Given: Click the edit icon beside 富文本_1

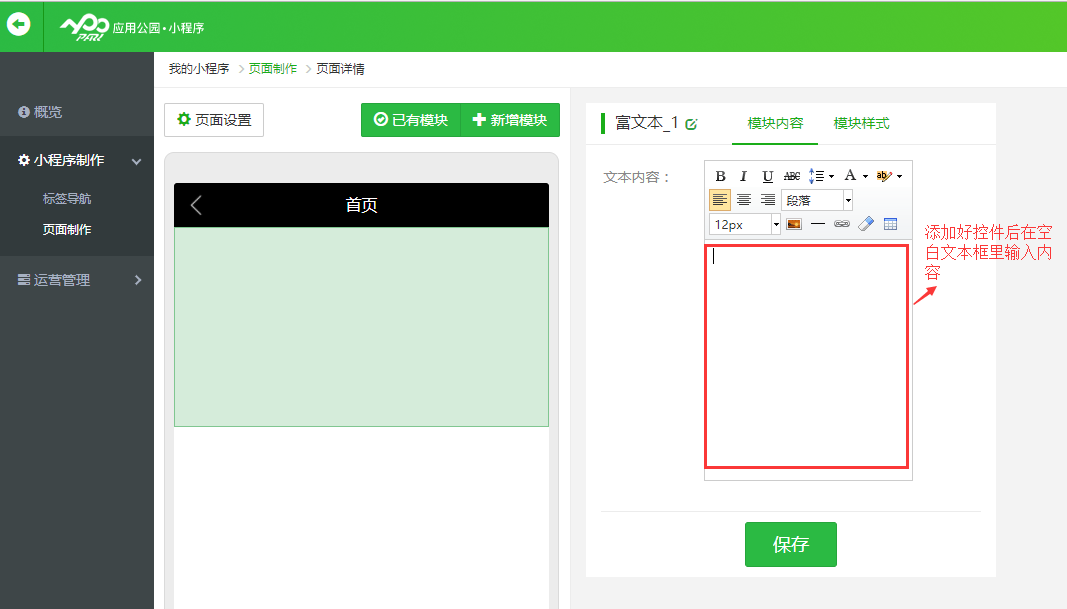Looking at the screenshot, I should tap(691, 124).
